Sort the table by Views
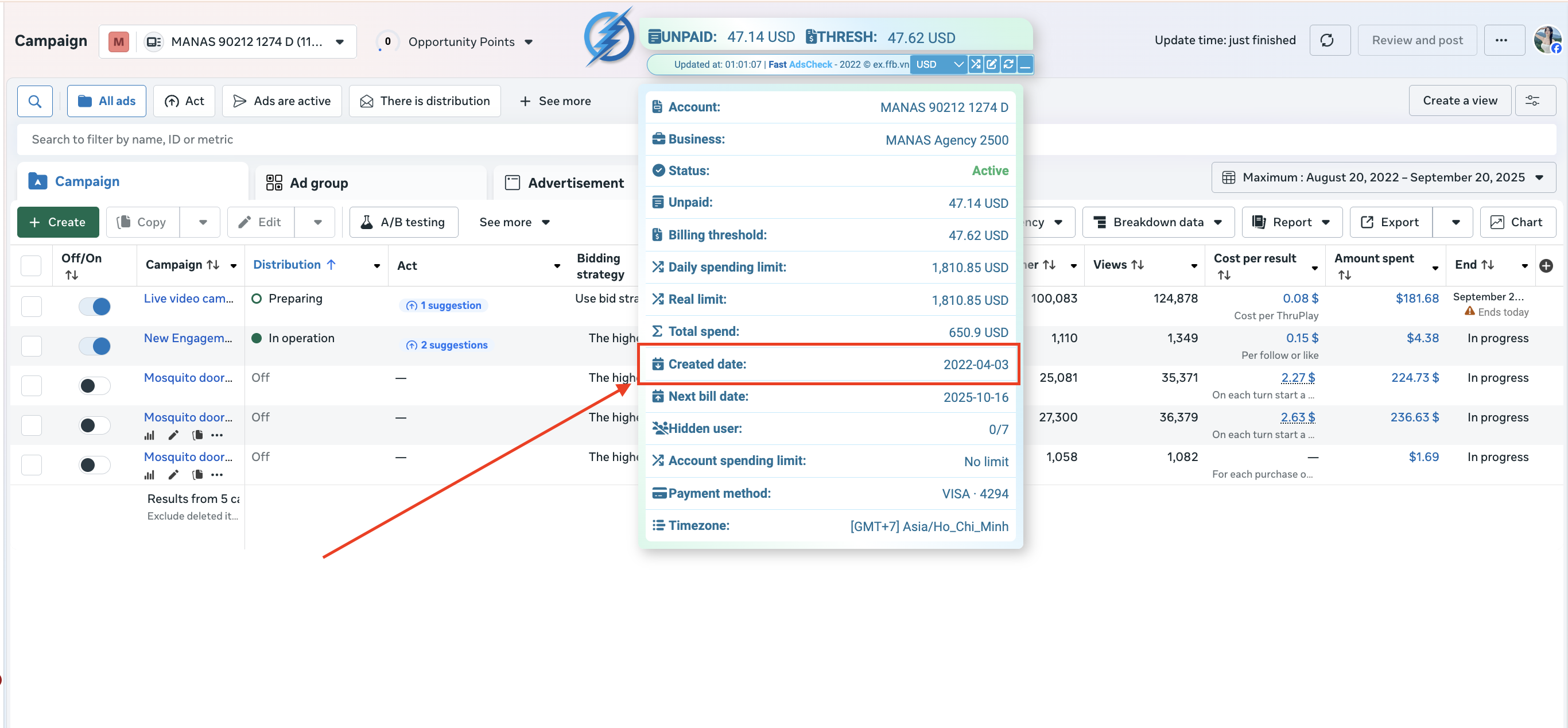 (x=1138, y=265)
